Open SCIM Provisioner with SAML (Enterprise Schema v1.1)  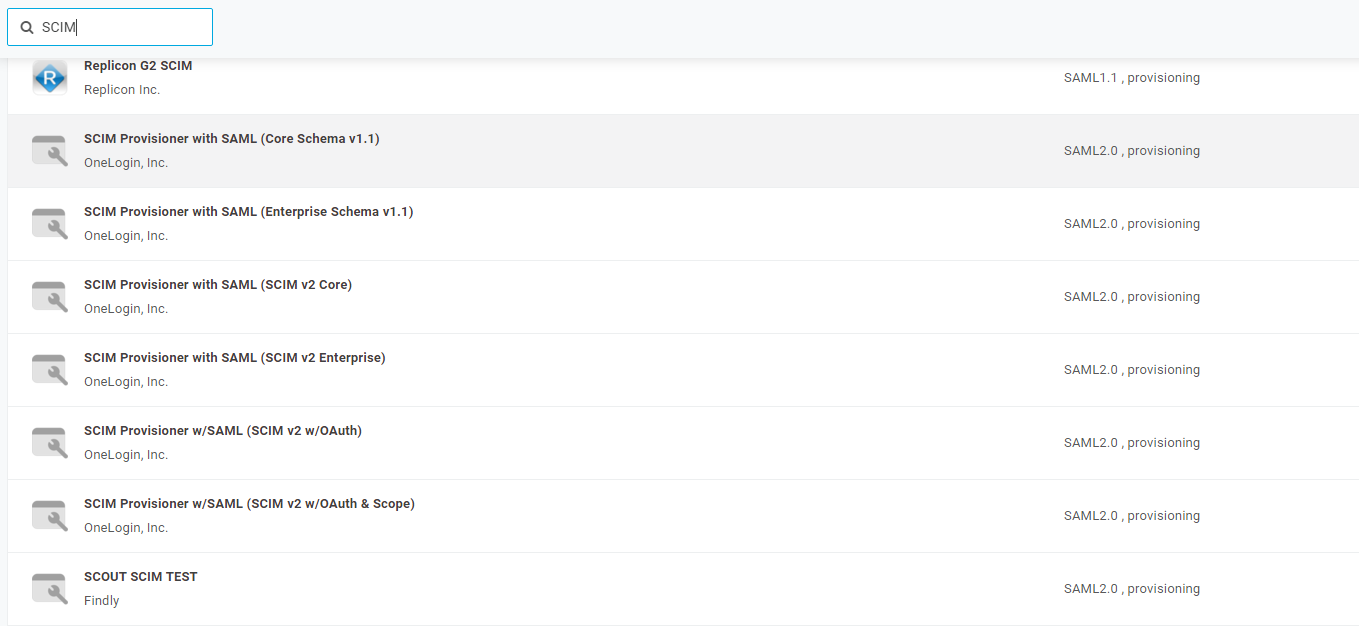pyautogui.click(x=248, y=212)
